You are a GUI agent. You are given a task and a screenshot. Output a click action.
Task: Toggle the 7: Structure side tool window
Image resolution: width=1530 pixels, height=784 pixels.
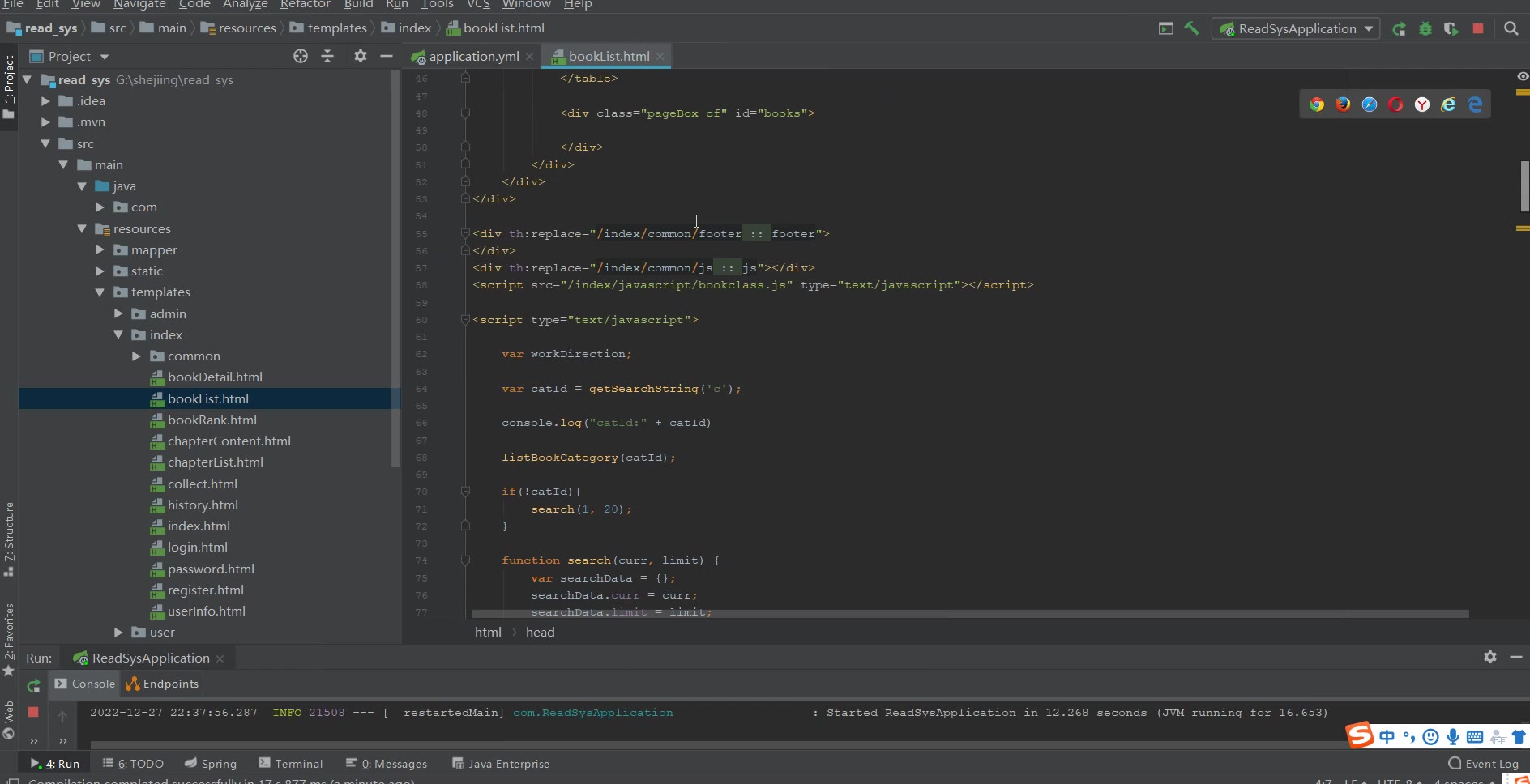pos(9,539)
